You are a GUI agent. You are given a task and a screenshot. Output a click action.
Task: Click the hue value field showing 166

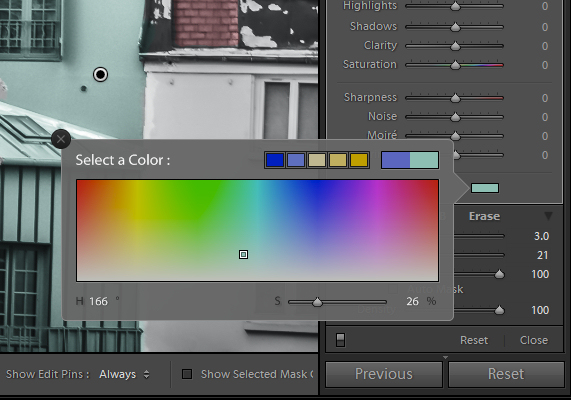click(x=99, y=301)
